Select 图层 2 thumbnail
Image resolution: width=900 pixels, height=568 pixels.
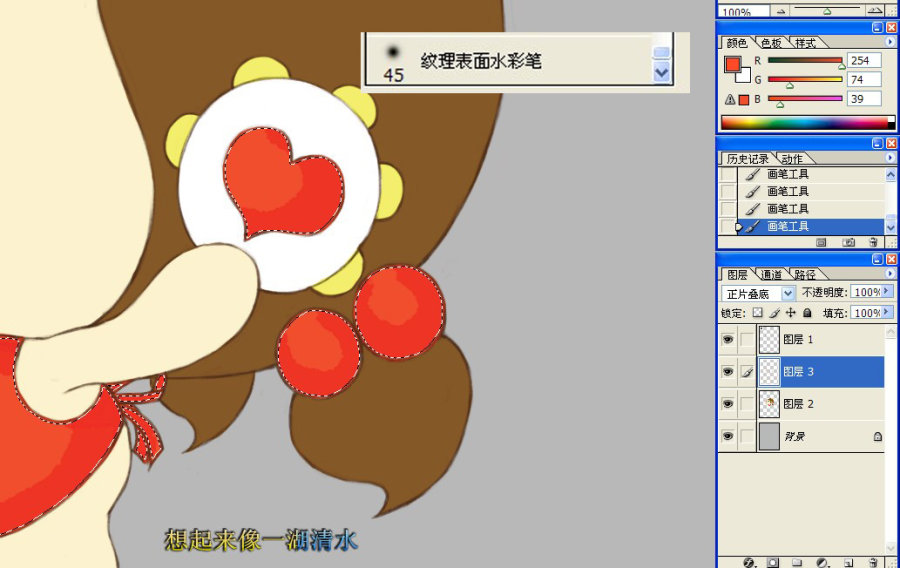[x=769, y=404]
